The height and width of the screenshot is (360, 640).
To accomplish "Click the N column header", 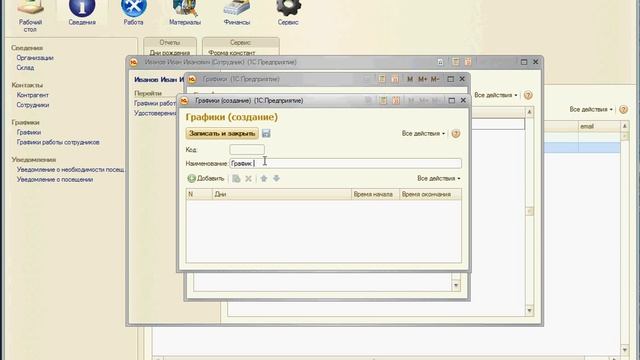I will [200, 194].
